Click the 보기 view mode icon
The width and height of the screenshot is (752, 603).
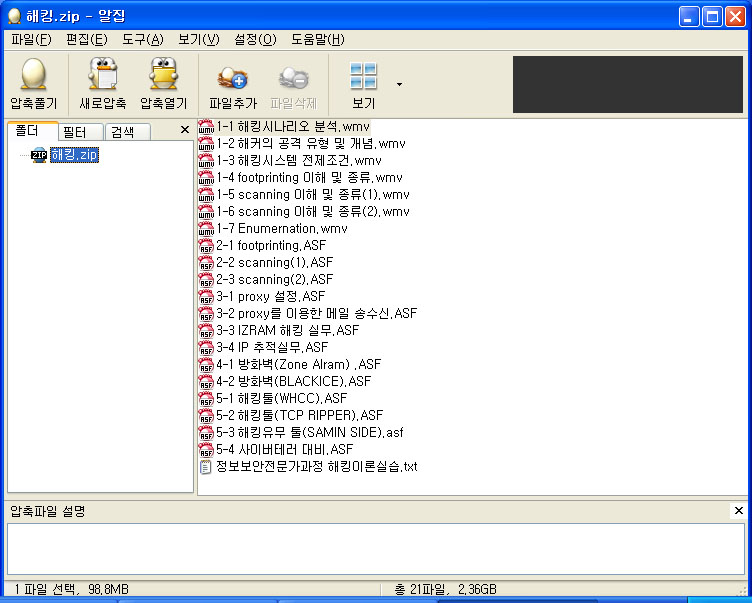point(363,76)
